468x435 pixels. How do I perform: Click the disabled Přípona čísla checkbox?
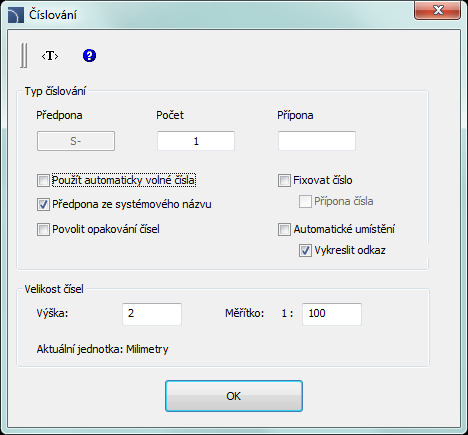[x=305, y=202]
